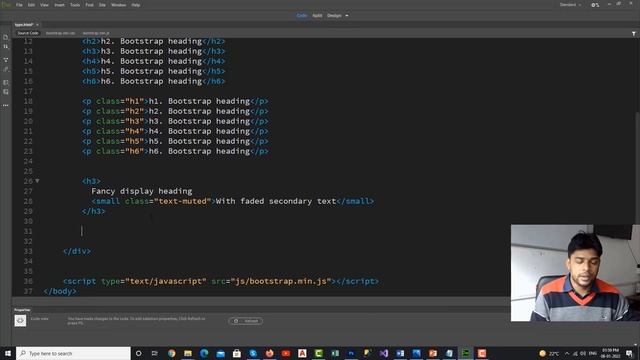Image resolution: width=640 pixels, height=360 pixels.
Task: Open Excel from taskbar
Action: tap(335, 353)
